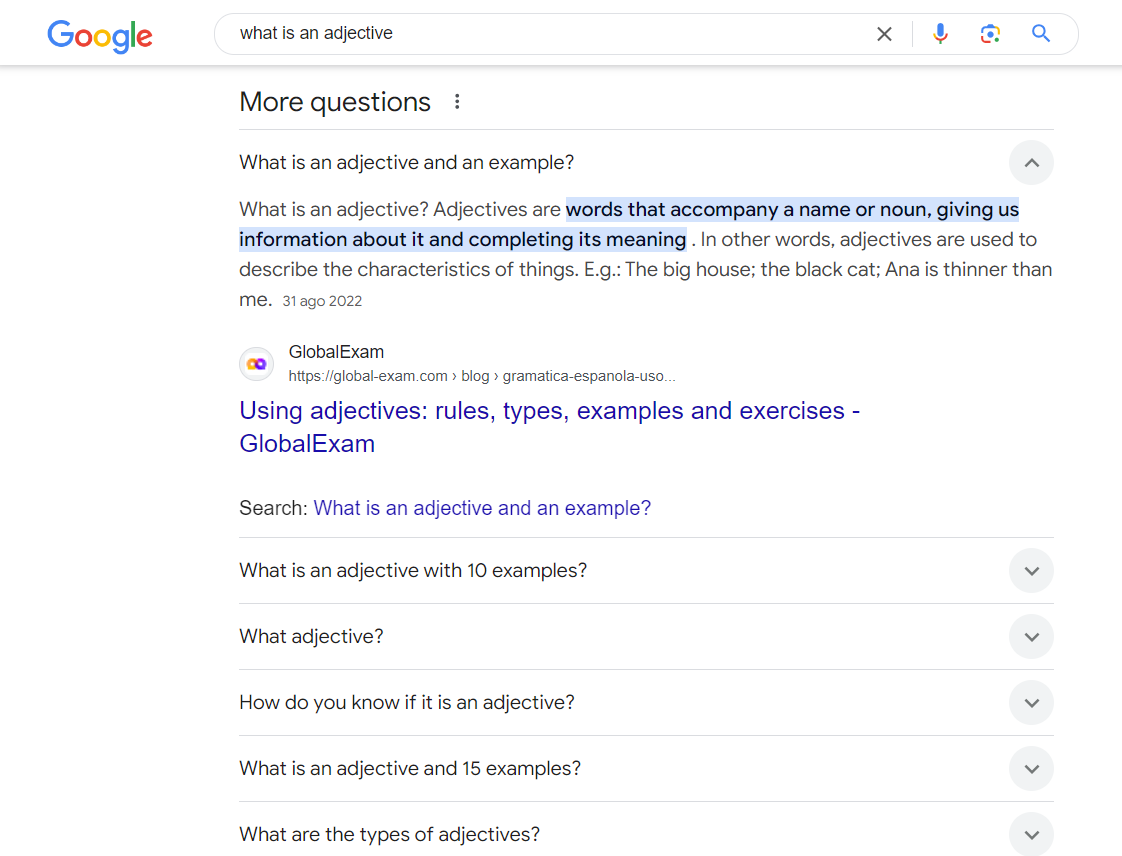Expand 'What is an adjective with 10 examples?'
The width and height of the screenshot is (1122, 856).
[x=1031, y=570]
